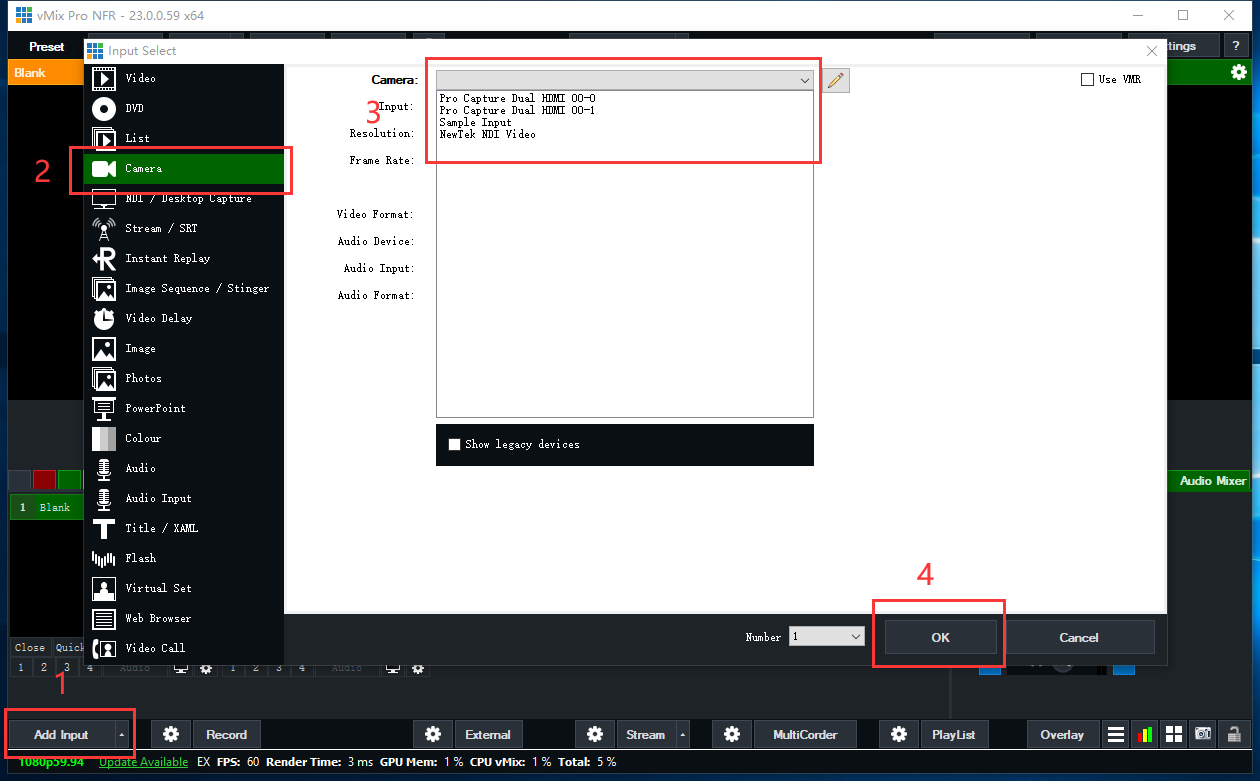Enable the Use VMR checkbox
Viewport: 1260px width, 781px height.
(x=1088, y=80)
